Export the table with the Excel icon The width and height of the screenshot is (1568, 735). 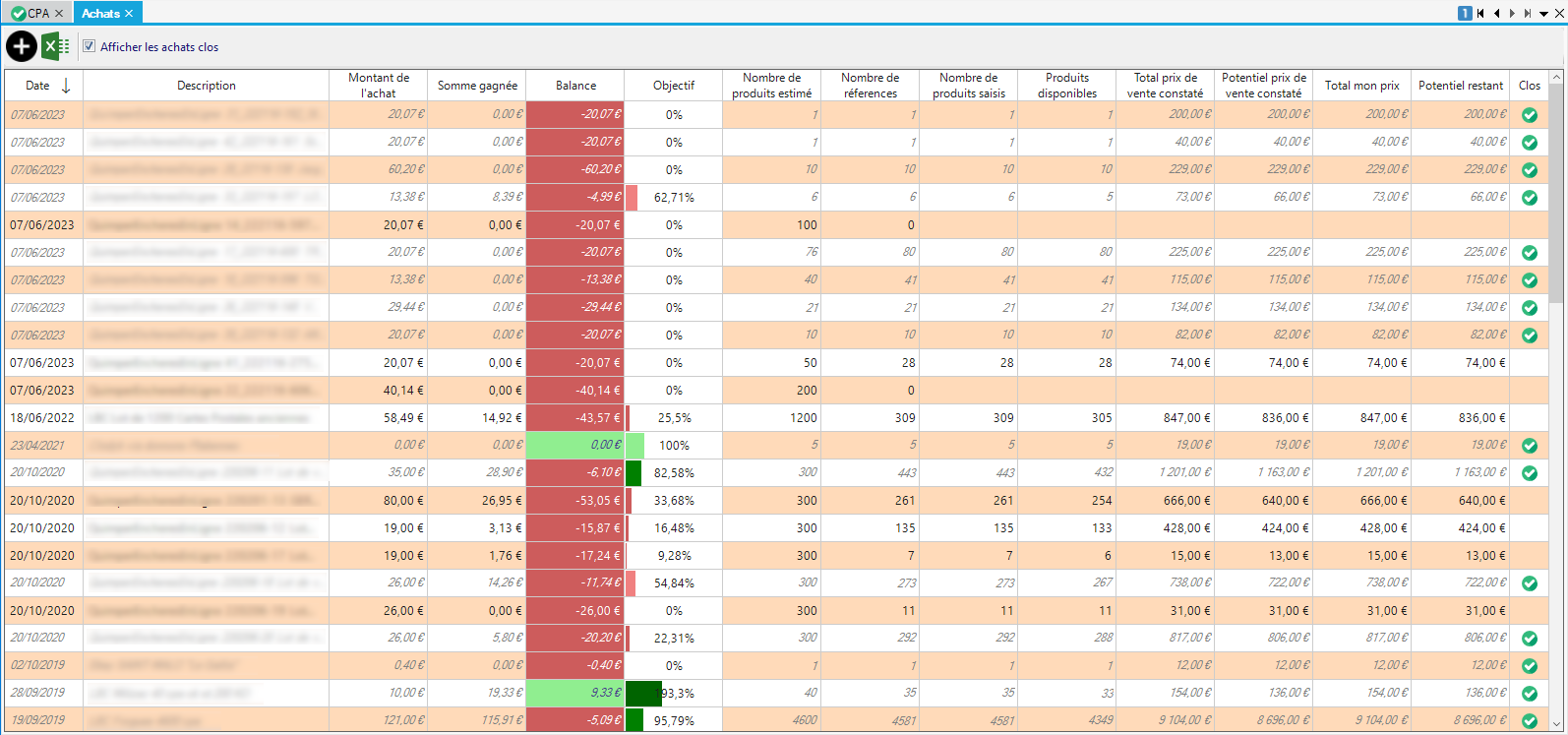[55, 46]
